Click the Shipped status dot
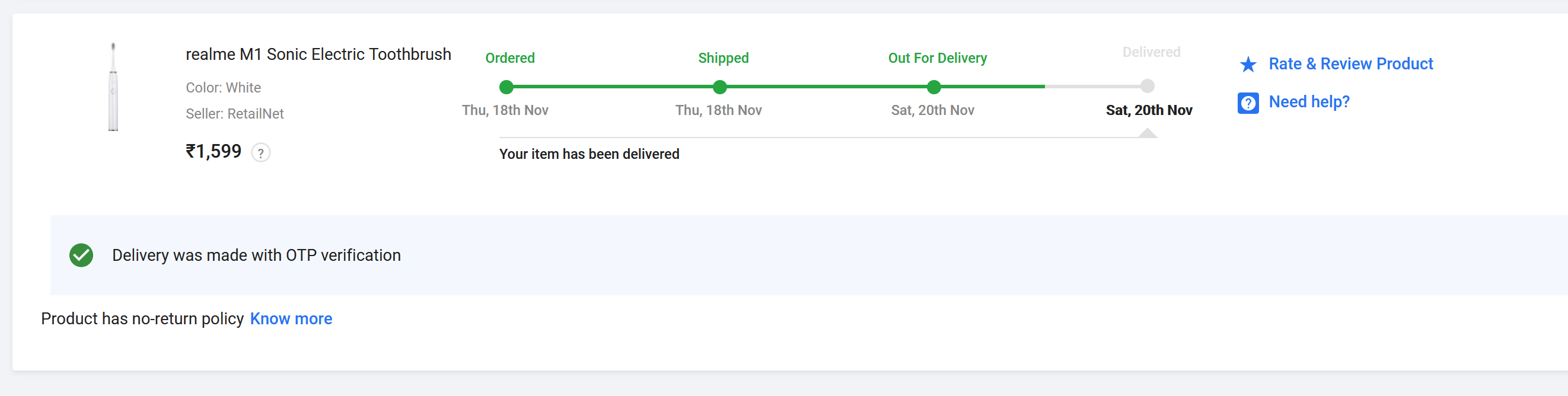Viewport: 1568px width, 396px height. [x=719, y=87]
